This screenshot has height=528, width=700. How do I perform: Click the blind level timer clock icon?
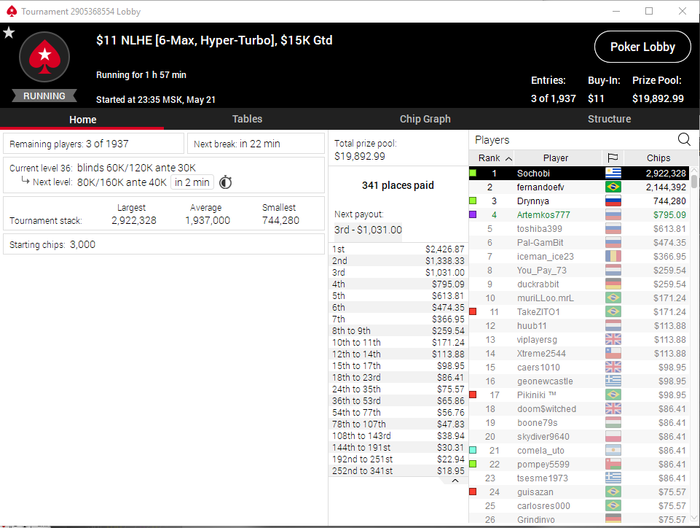[225, 182]
